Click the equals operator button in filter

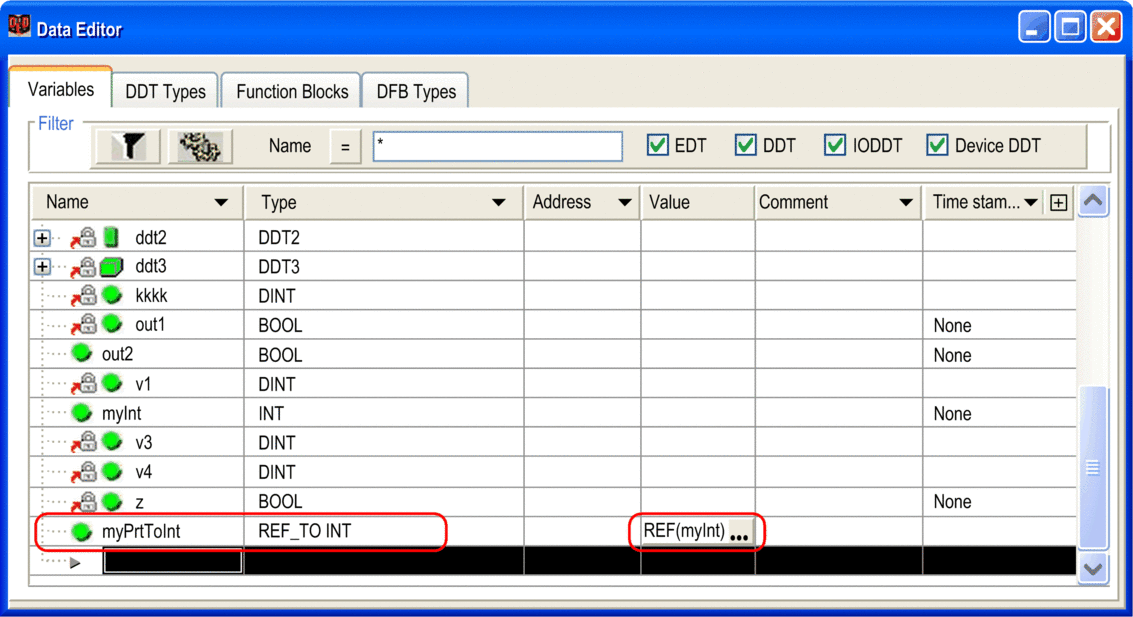pyautogui.click(x=345, y=147)
